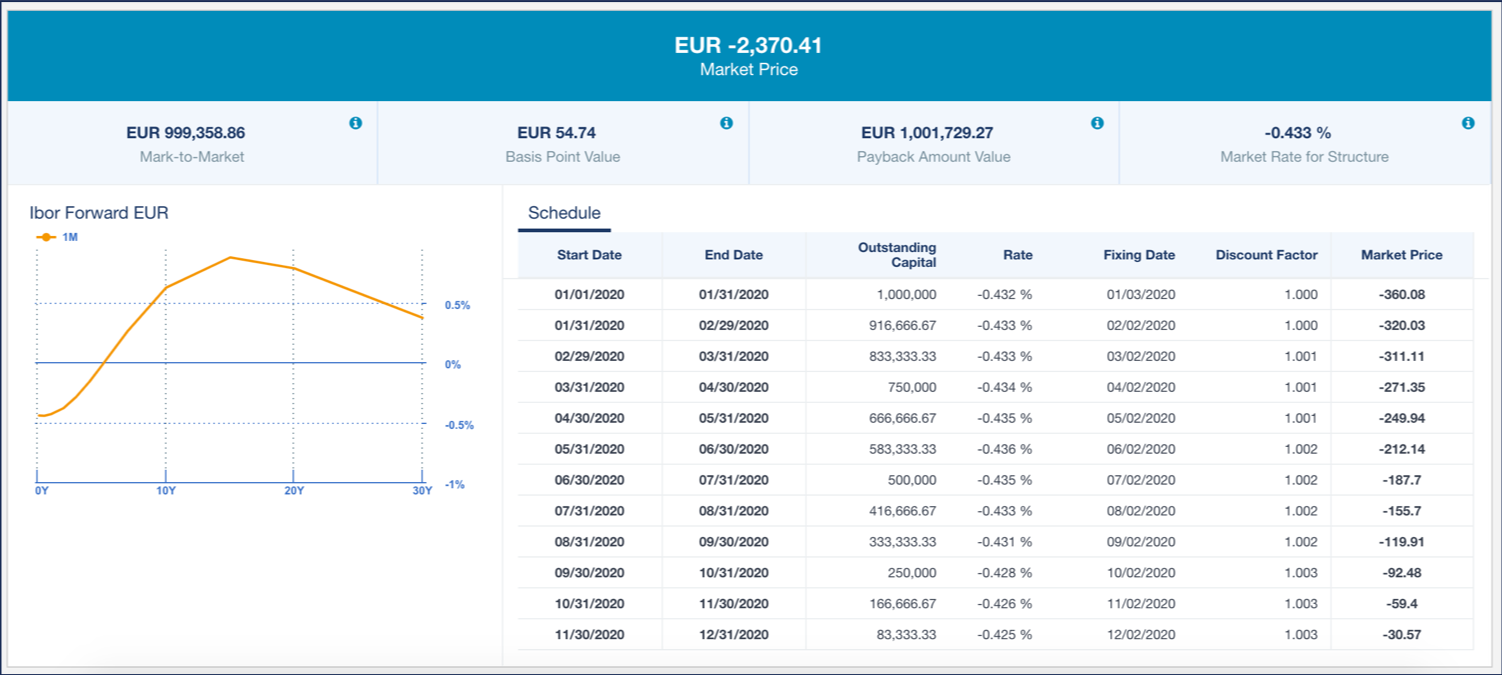Click the info icon beside Basis Point Value
This screenshot has width=1502, height=675.
point(726,123)
